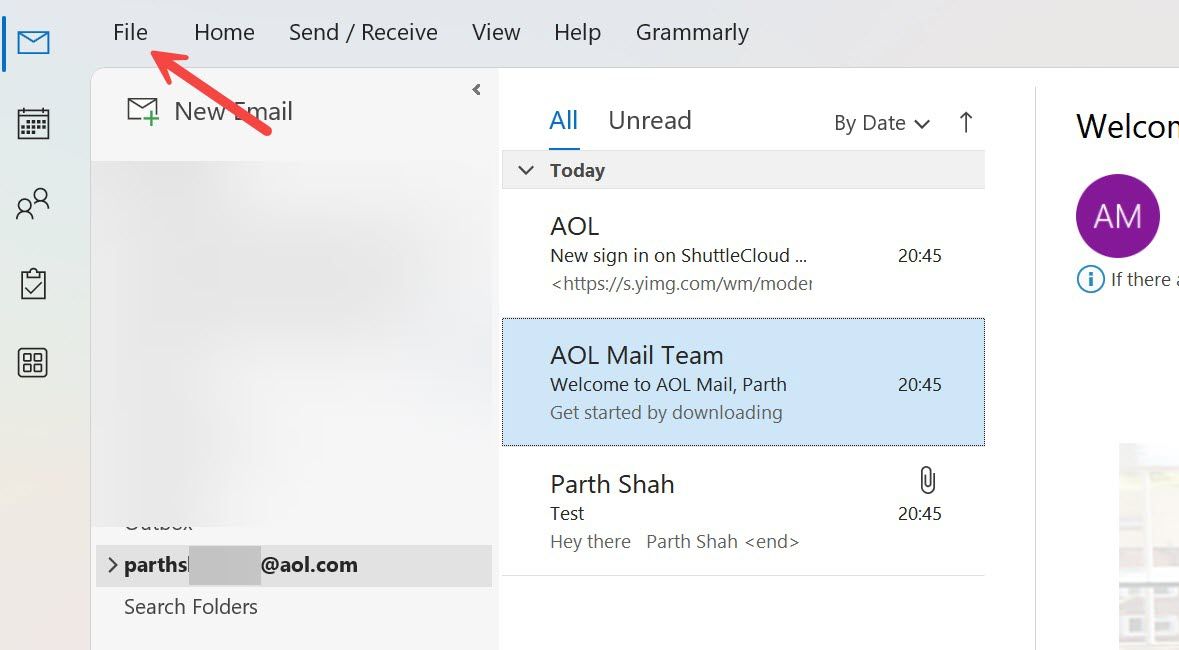Viewport: 1179px width, 650px height.
Task: Open the By Date sorting dropdown
Action: [880, 123]
